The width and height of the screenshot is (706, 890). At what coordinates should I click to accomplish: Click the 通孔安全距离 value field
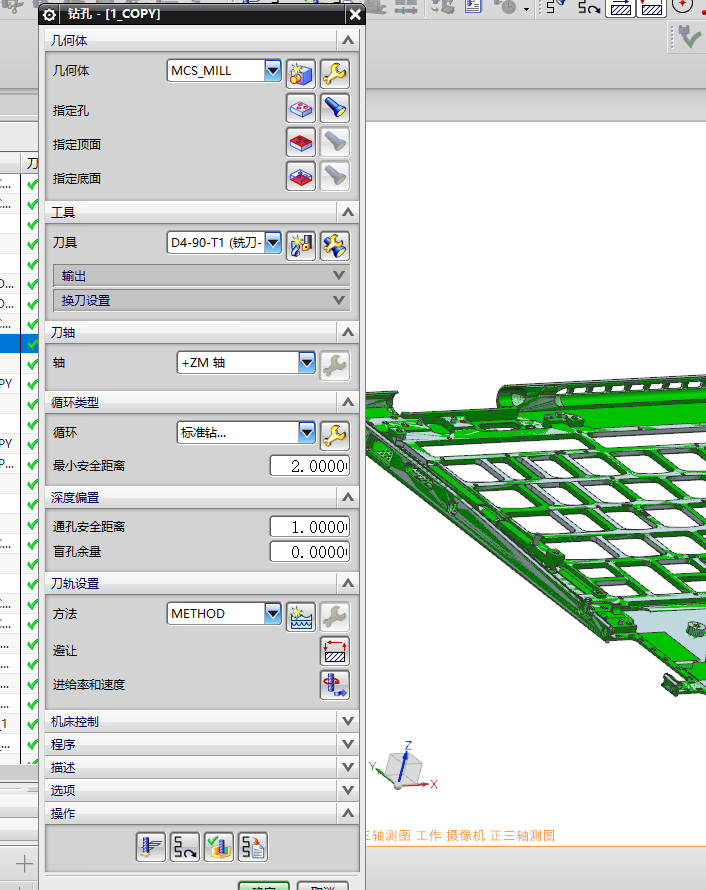tap(310, 527)
